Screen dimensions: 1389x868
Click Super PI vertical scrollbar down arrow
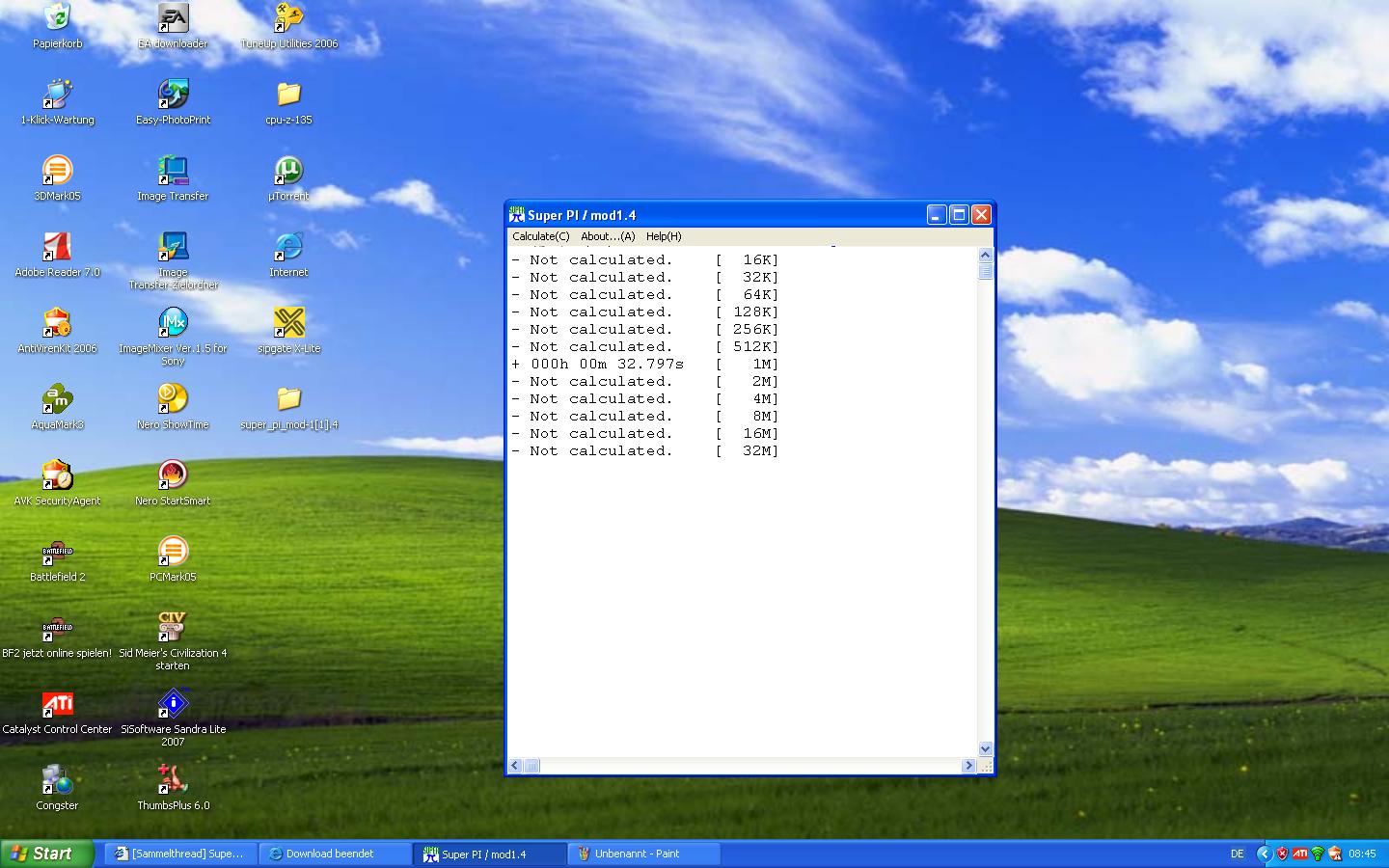coord(985,748)
